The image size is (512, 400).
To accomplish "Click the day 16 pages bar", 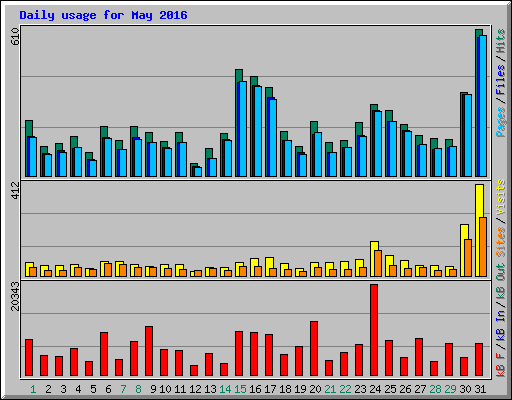I will 258,132.
